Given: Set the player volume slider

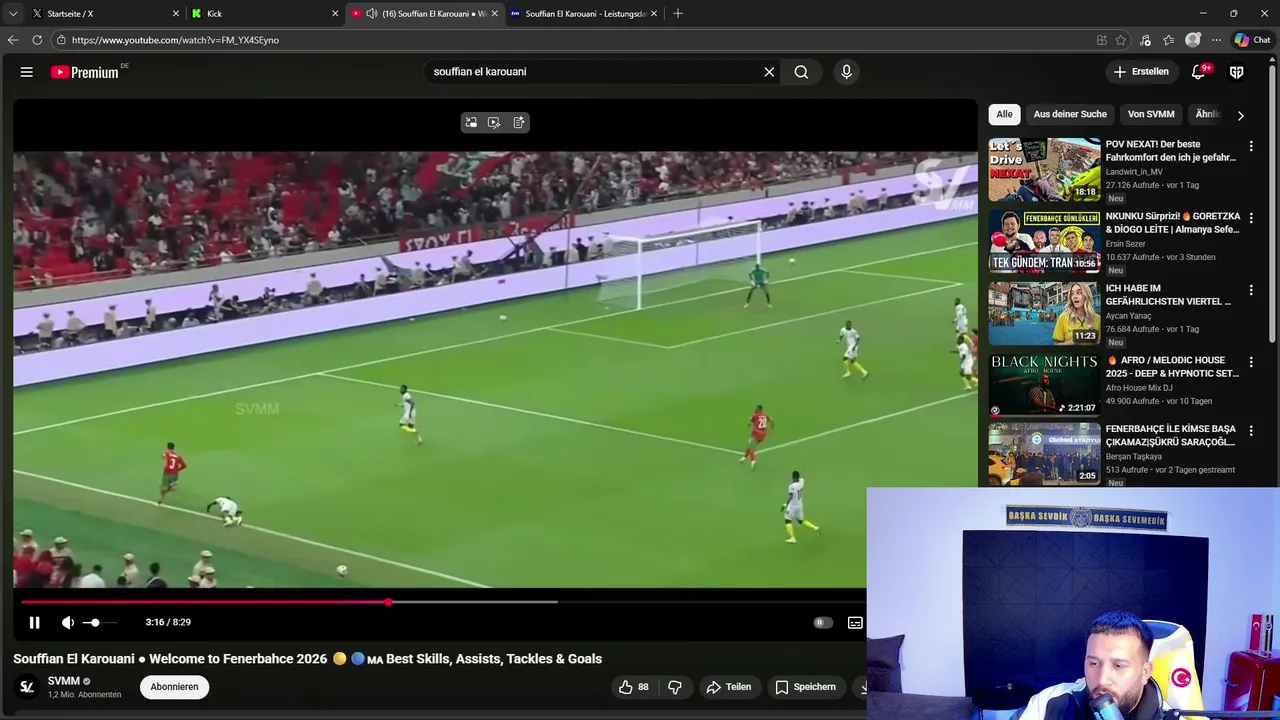Looking at the screenshot, I should click(99, 622).
